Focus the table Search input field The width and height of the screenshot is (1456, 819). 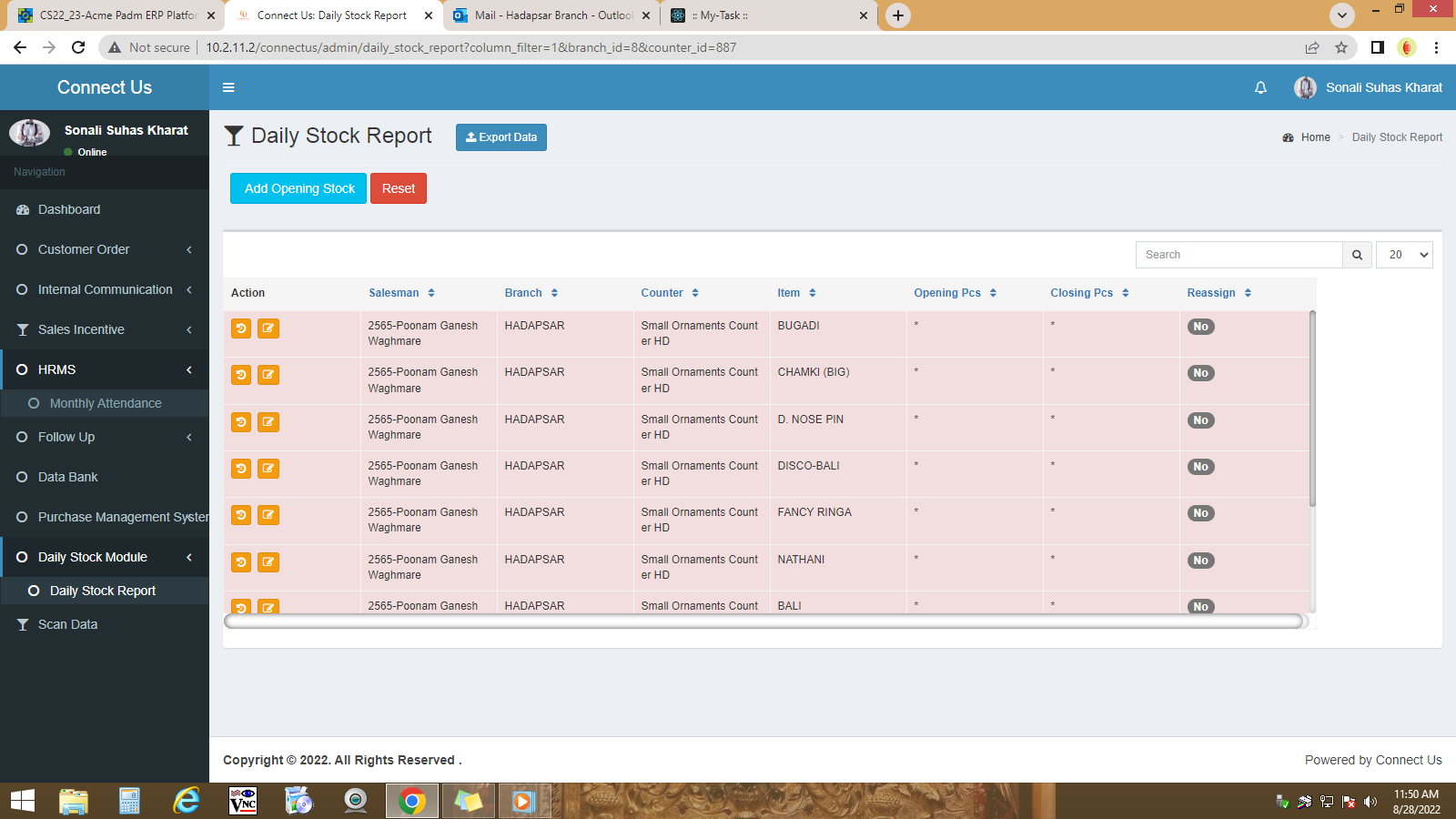click(1239, 255)
